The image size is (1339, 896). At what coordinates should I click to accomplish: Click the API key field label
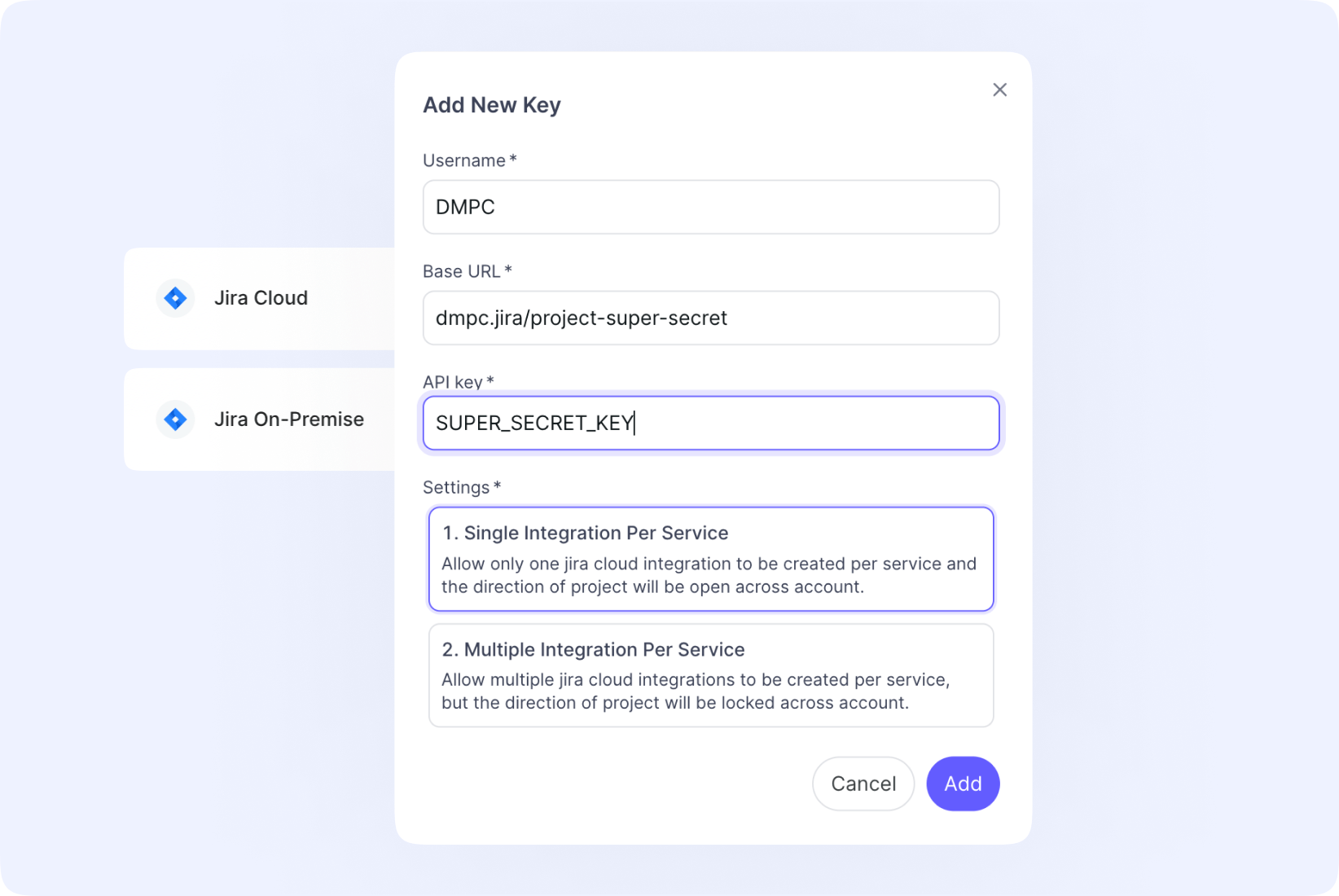coord(452,382)
